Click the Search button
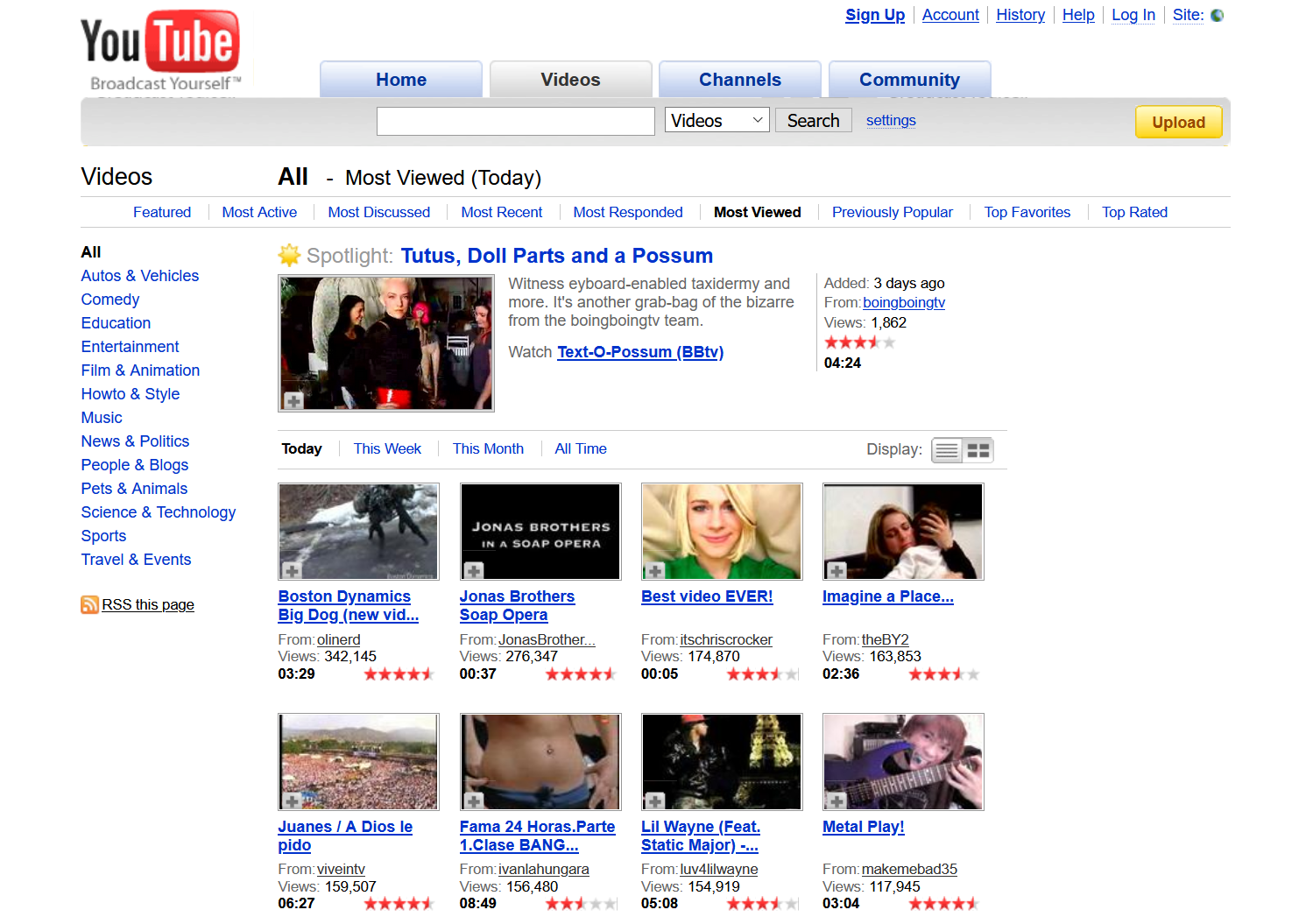This screenshot has height=924, width=1306. click(813, 120)
